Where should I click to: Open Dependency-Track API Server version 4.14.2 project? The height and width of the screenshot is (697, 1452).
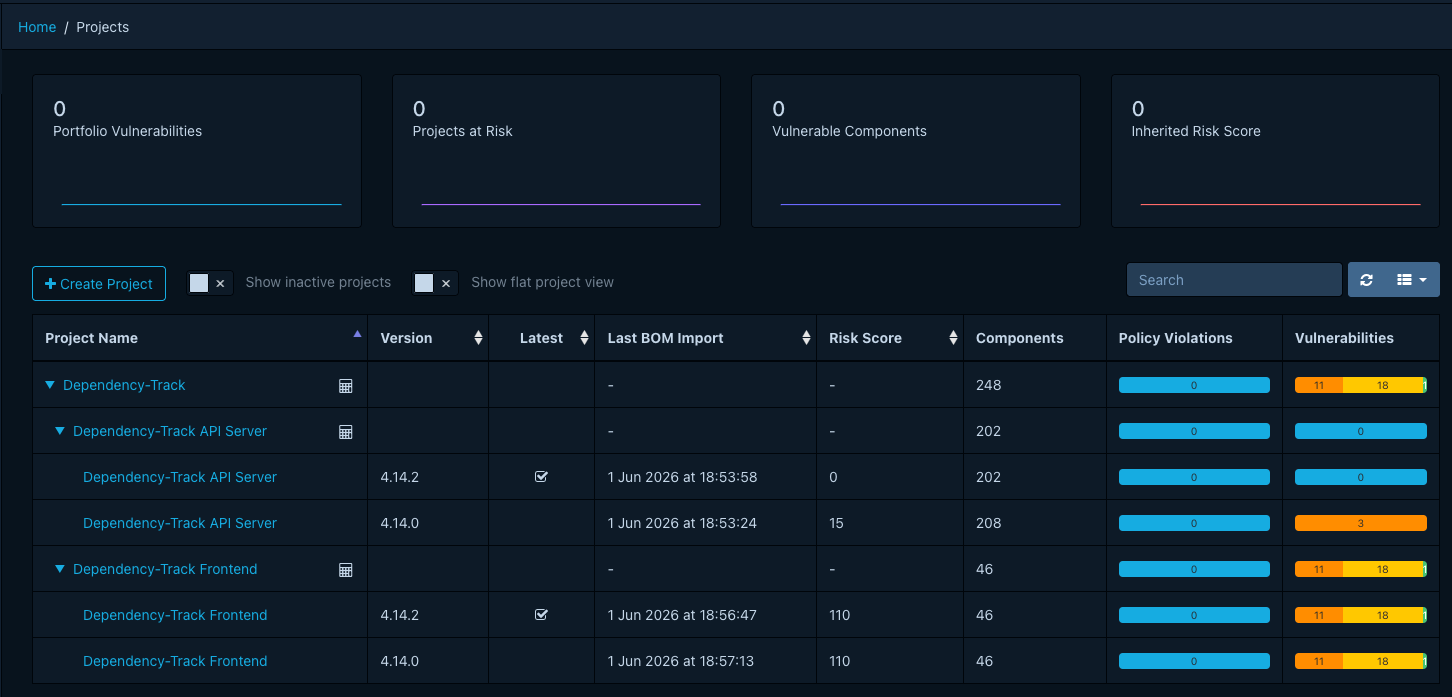click(x=180, y=477)
